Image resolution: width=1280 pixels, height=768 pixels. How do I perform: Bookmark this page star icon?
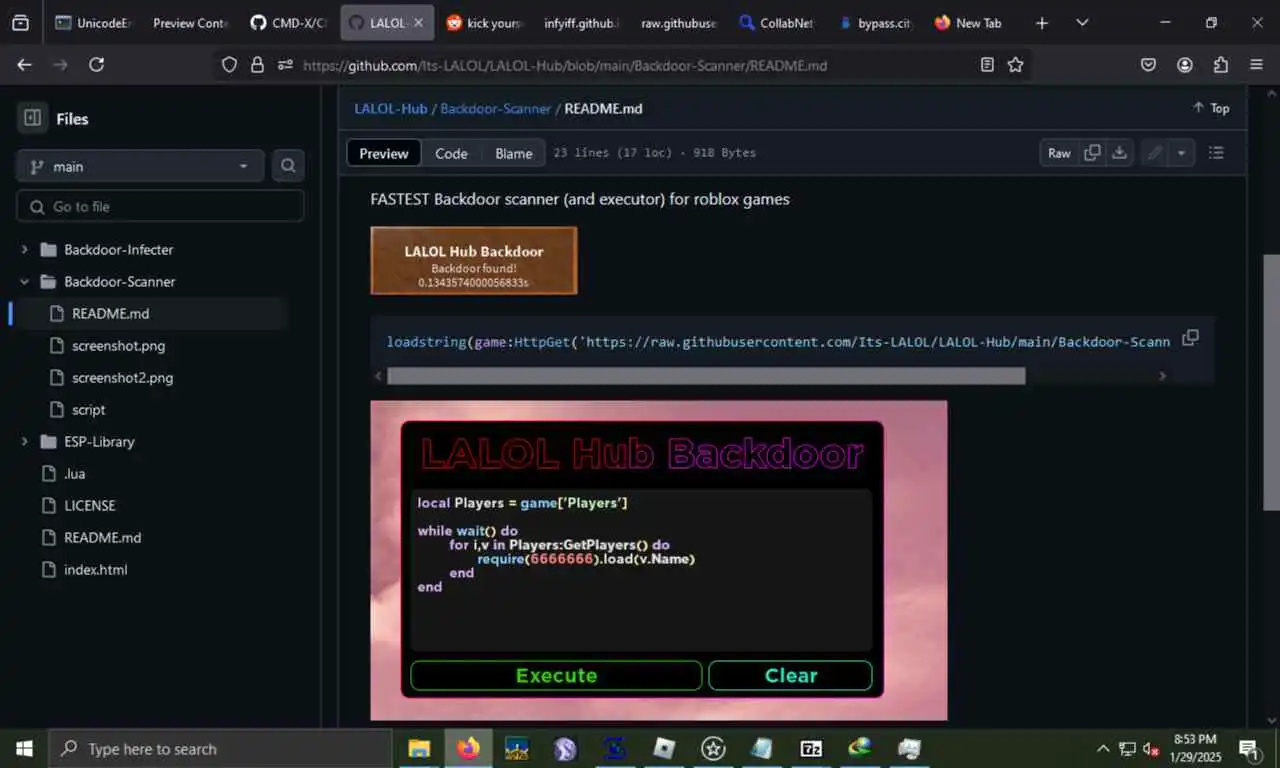coord(1015,65)
